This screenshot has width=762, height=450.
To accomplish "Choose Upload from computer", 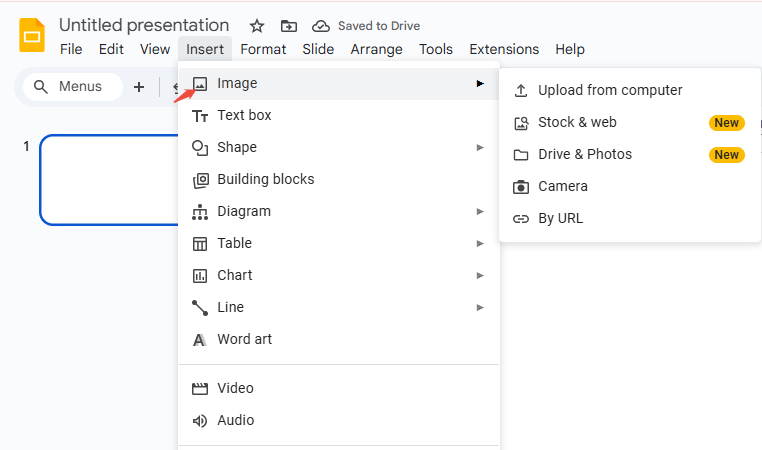I will (x=609, y=90).
